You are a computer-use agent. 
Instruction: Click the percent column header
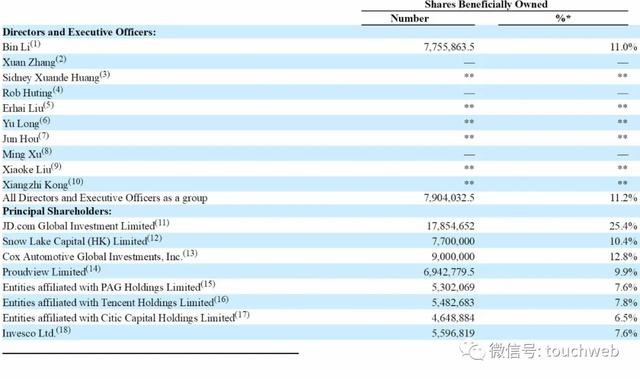(x=563, y=18)
